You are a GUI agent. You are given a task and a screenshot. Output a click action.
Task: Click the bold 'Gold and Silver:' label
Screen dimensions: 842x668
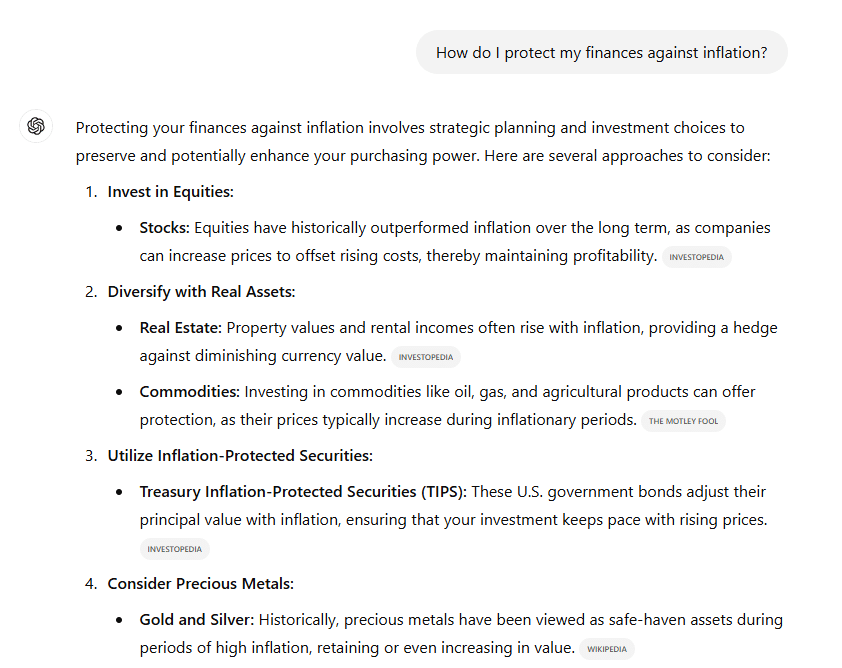tap(197, 620)
